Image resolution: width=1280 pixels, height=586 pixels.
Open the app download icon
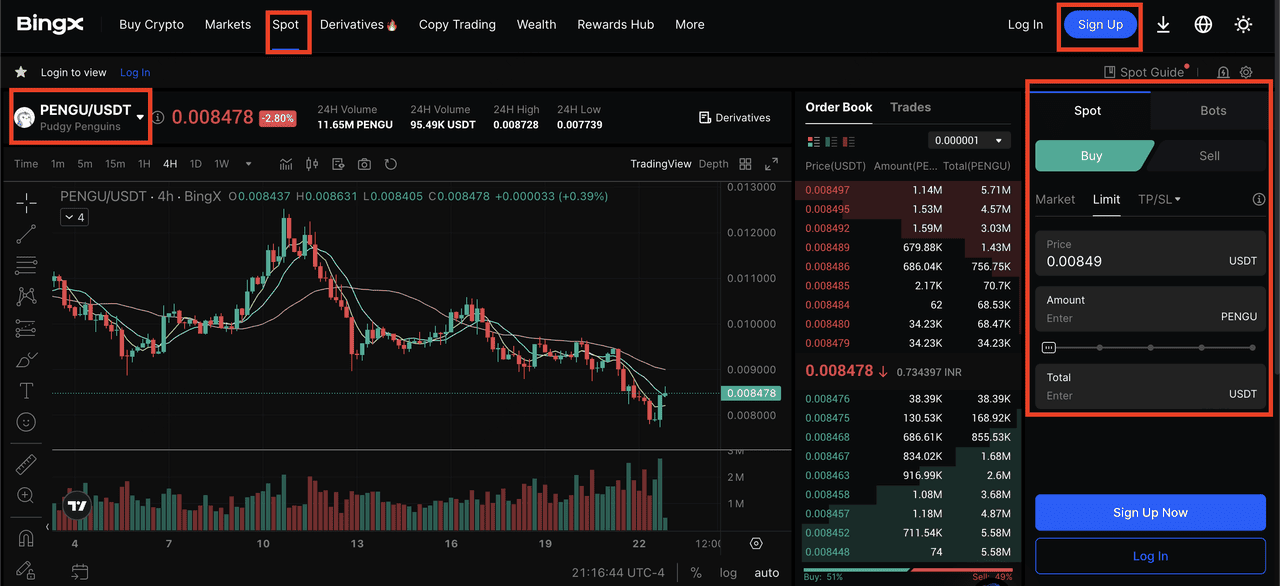click(x=1163, y=25)
